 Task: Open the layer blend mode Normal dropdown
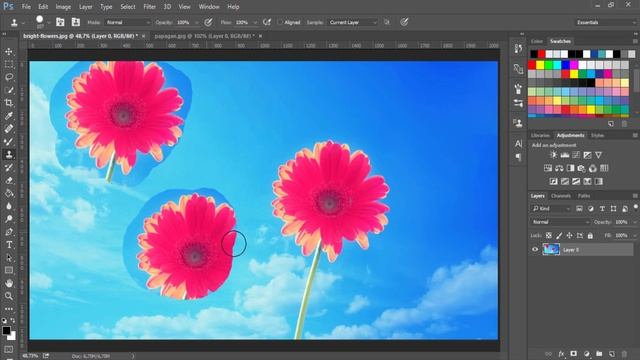[x=560, y=222]
